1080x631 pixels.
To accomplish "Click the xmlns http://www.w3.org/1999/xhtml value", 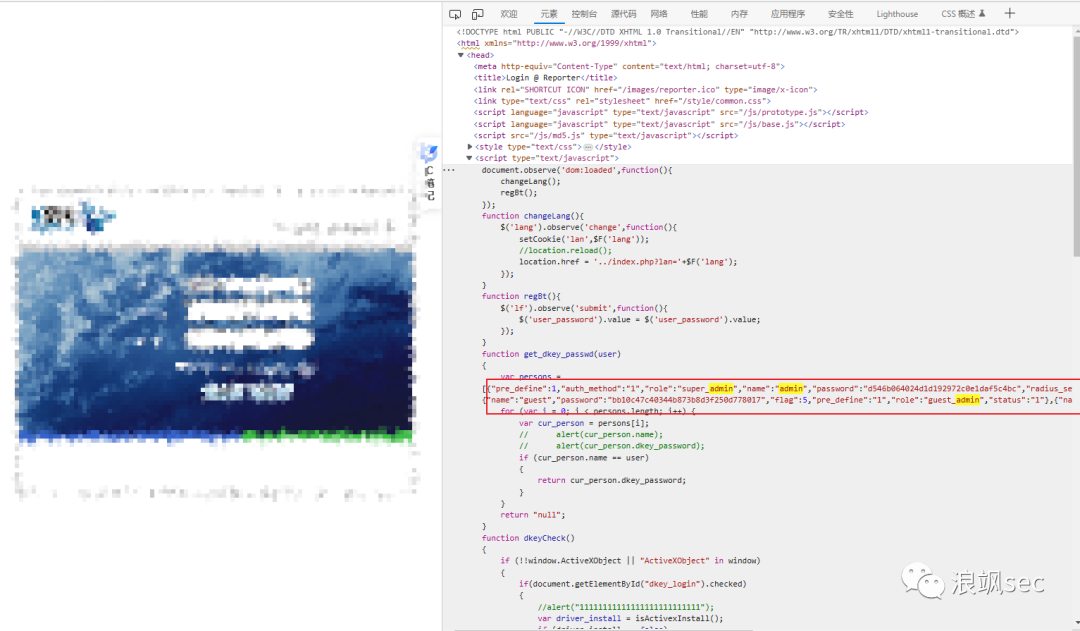I will pyautogui.click(x=582, y=43).
